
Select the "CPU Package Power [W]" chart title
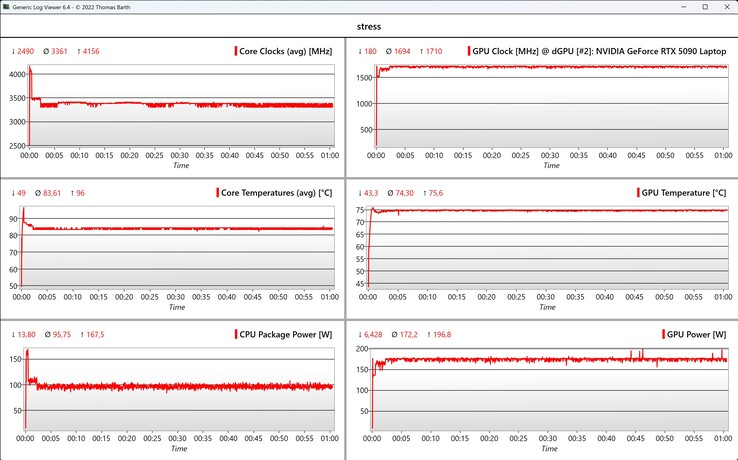coord(286,334)
